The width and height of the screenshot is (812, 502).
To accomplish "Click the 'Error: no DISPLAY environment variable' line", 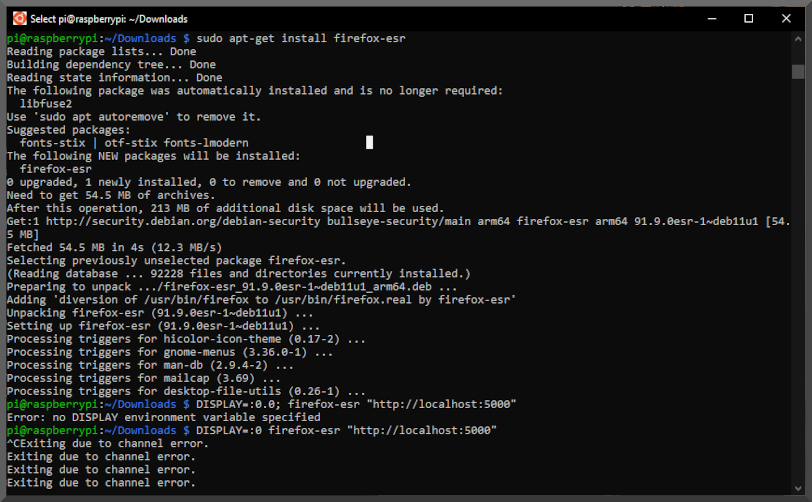I will (x=163, y=417).
